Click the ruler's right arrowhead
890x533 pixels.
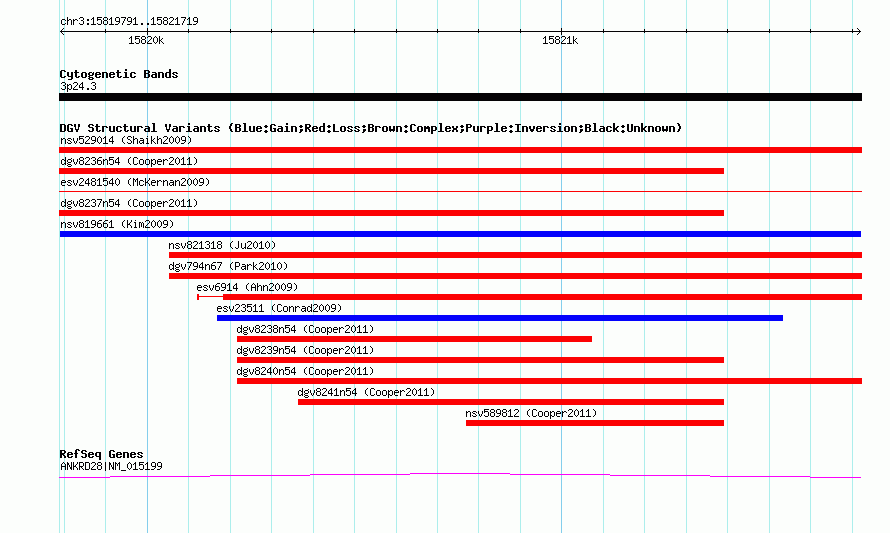(x=858, y=31)
